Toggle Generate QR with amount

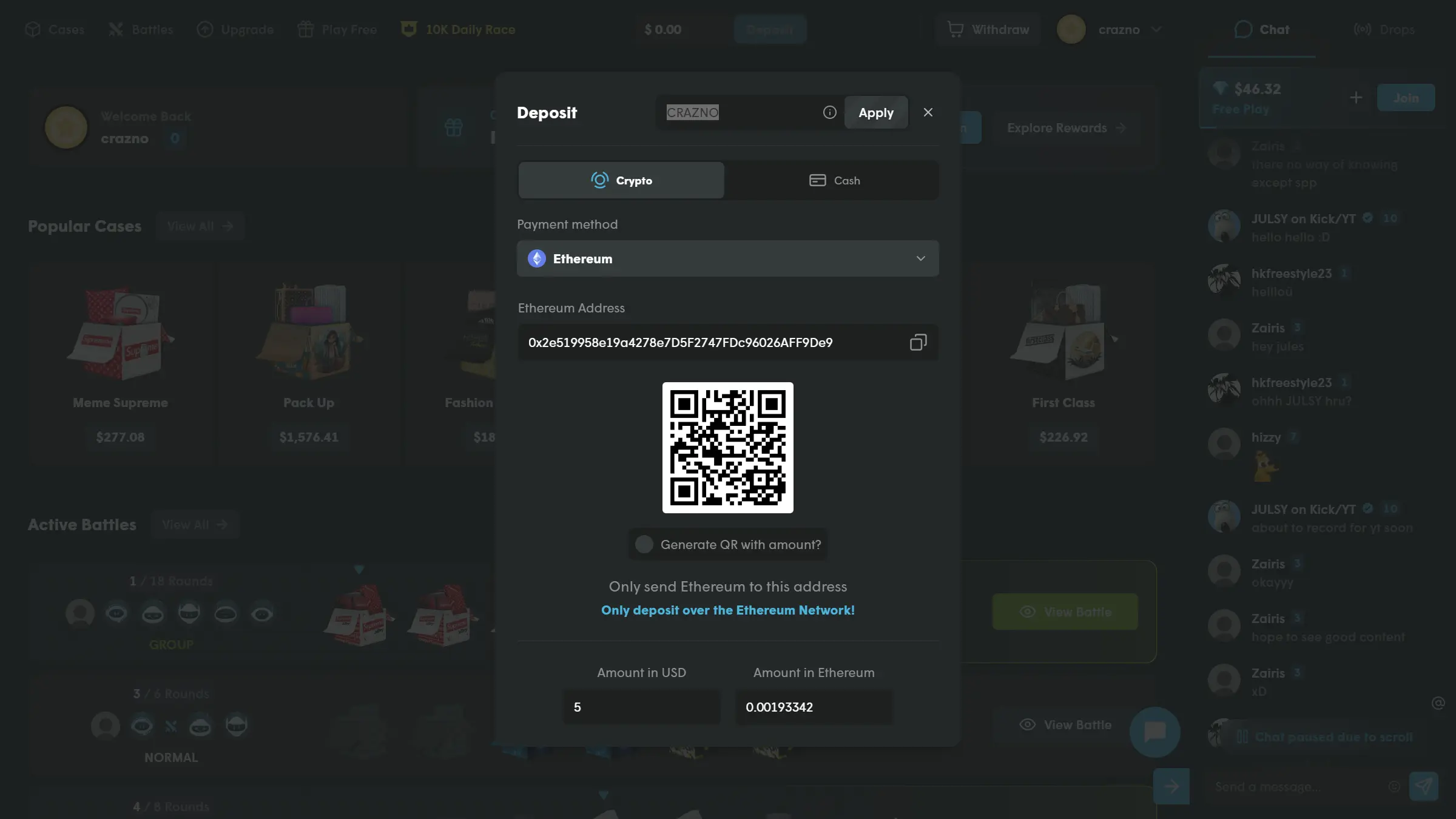tap(644, 544)
